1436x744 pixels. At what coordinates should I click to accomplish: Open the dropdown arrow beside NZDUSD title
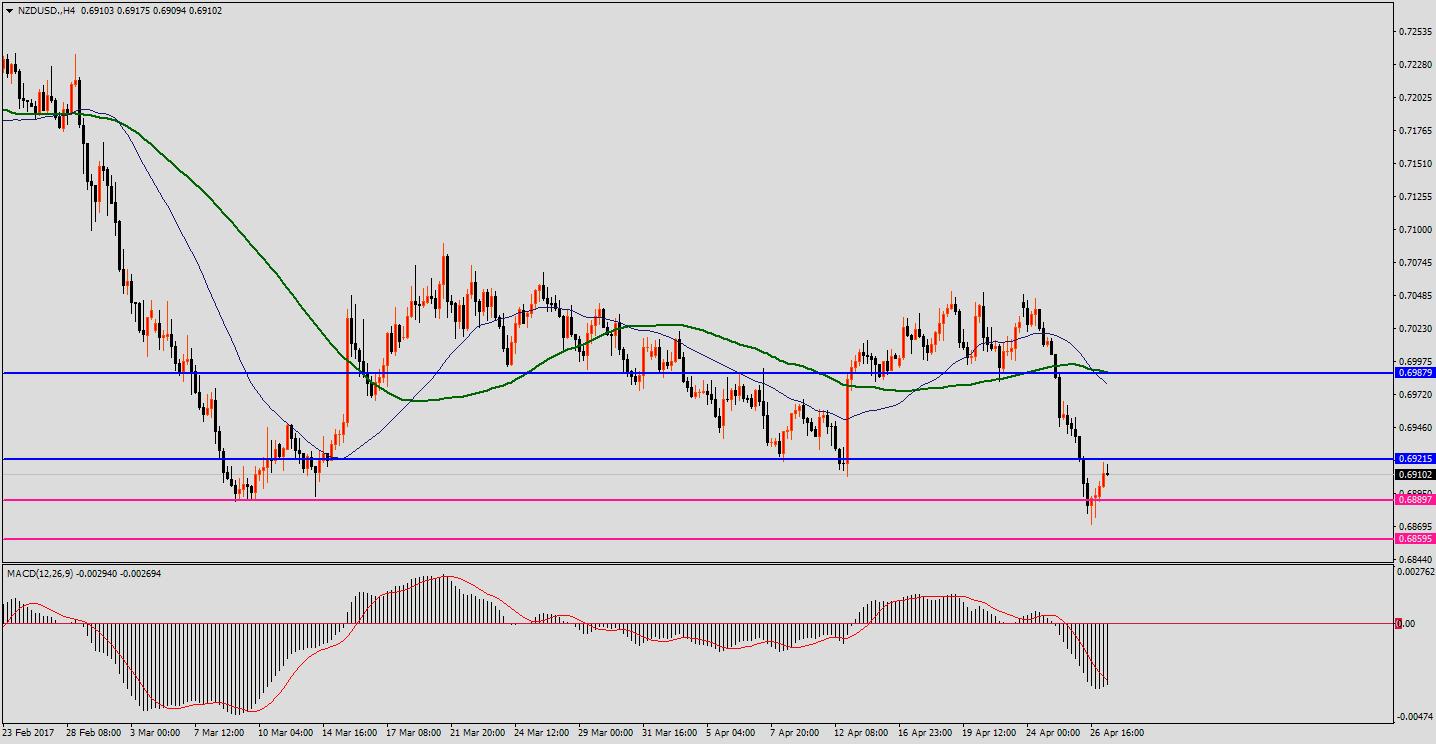point(9,11)
